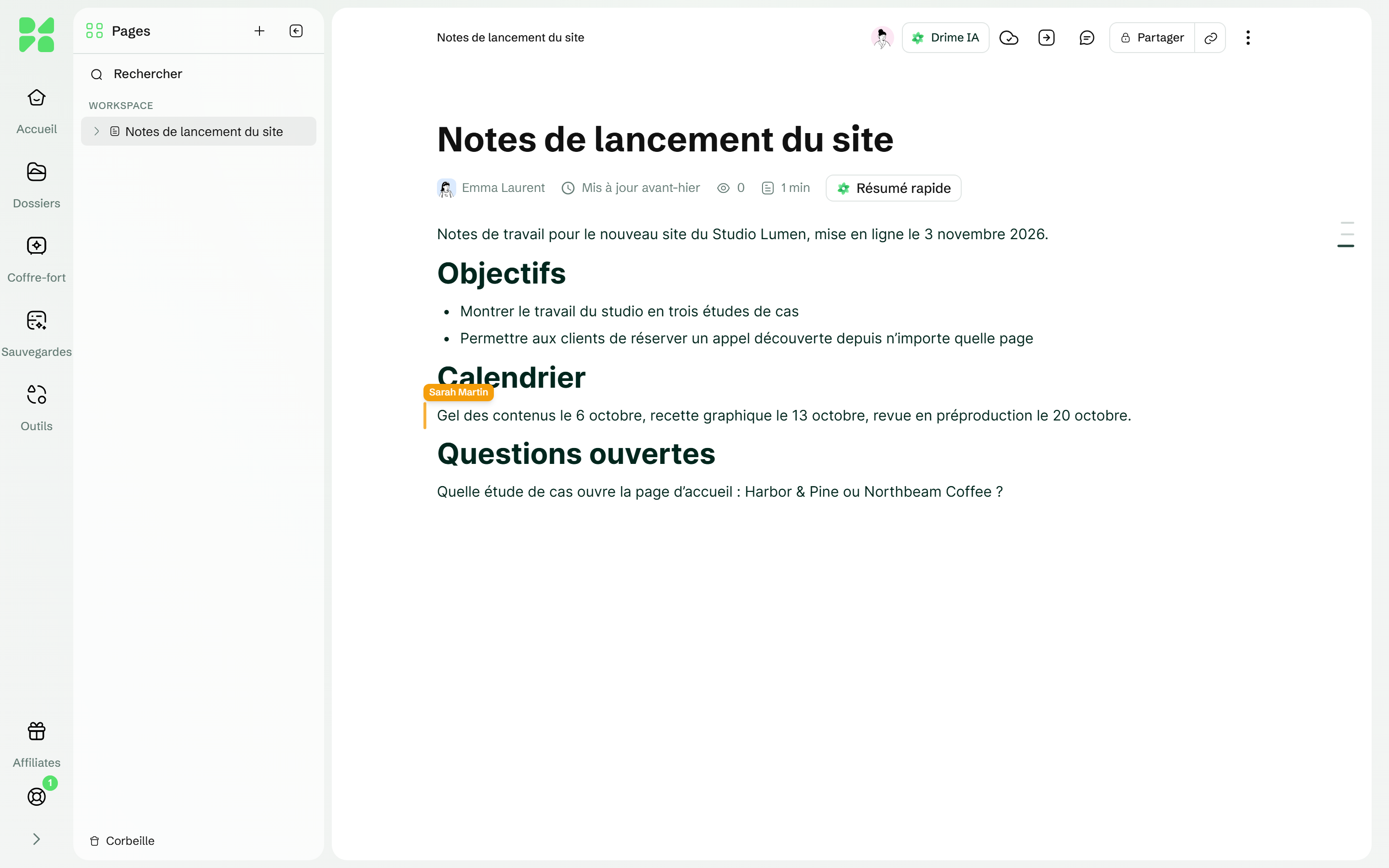Click the Partager button
Viewport: 1389px width, 868px height.
tap(1152, 38)
